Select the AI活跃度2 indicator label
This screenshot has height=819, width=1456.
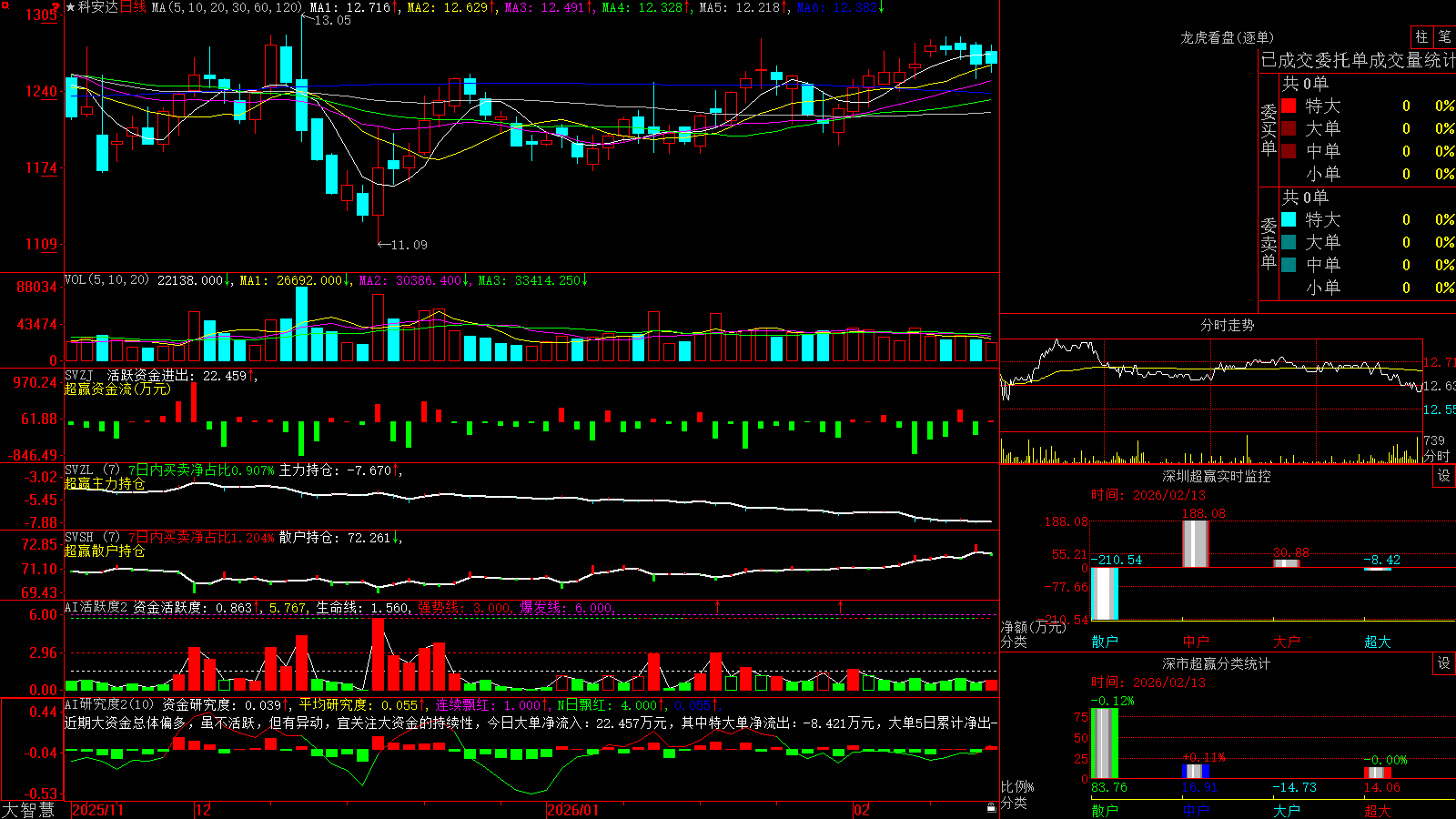96,607
